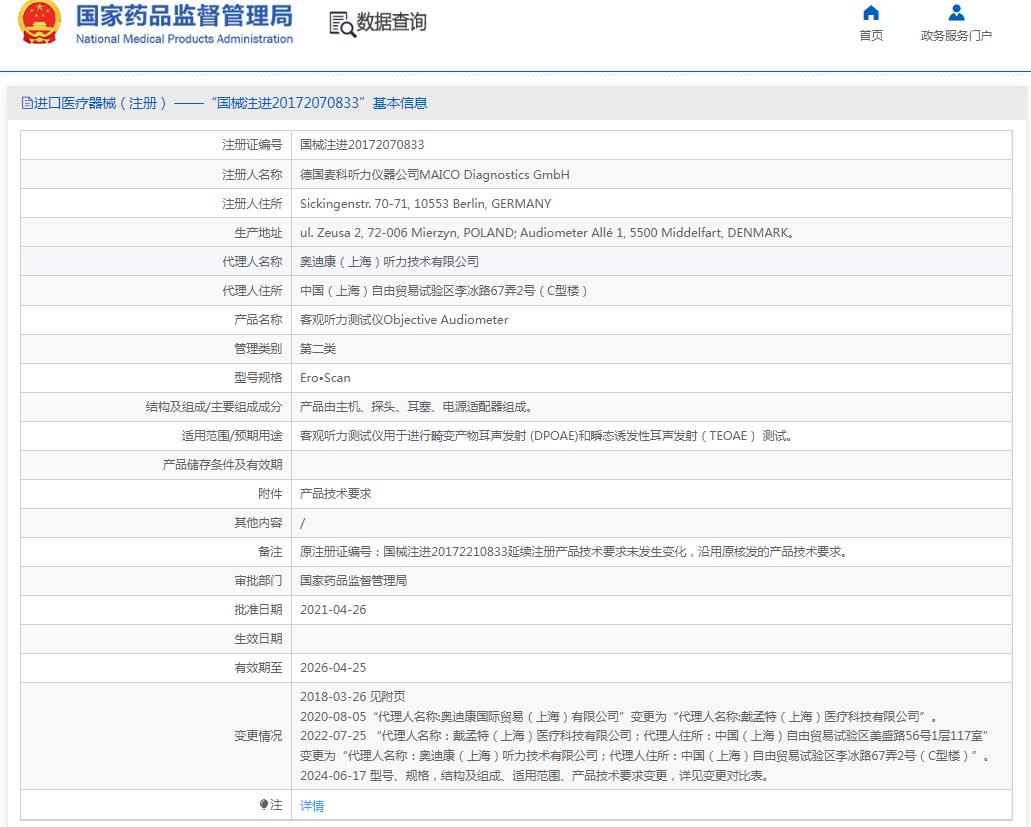Go to 首页 via the home icon

pos(871,13)
